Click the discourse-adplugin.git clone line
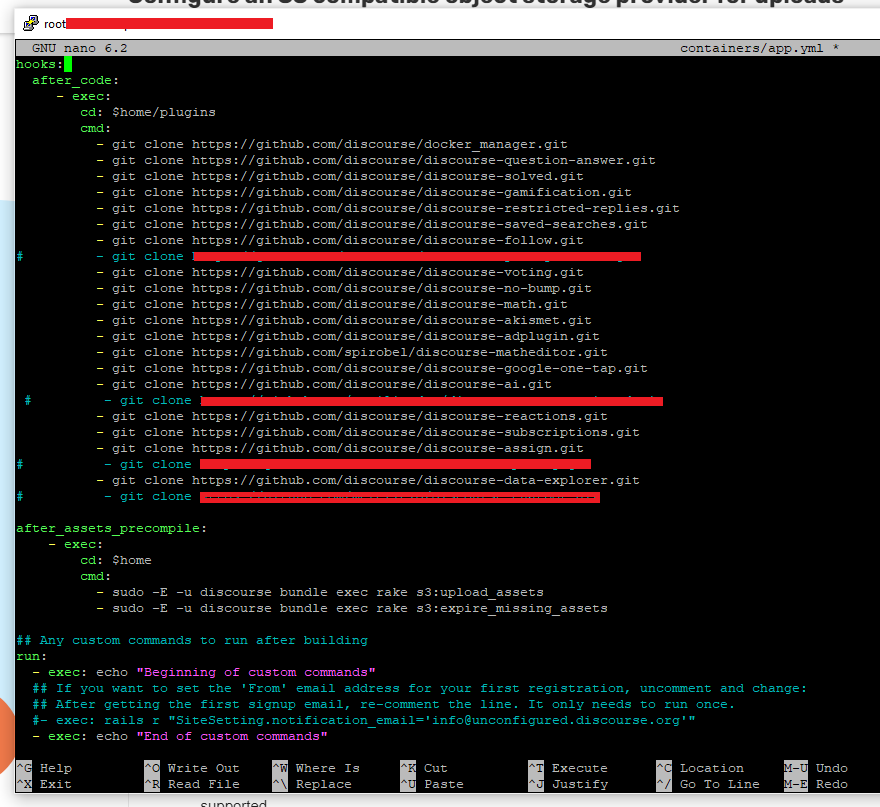Image resolution: width=880 pixels, height=807 pixels. pos(347,336)
